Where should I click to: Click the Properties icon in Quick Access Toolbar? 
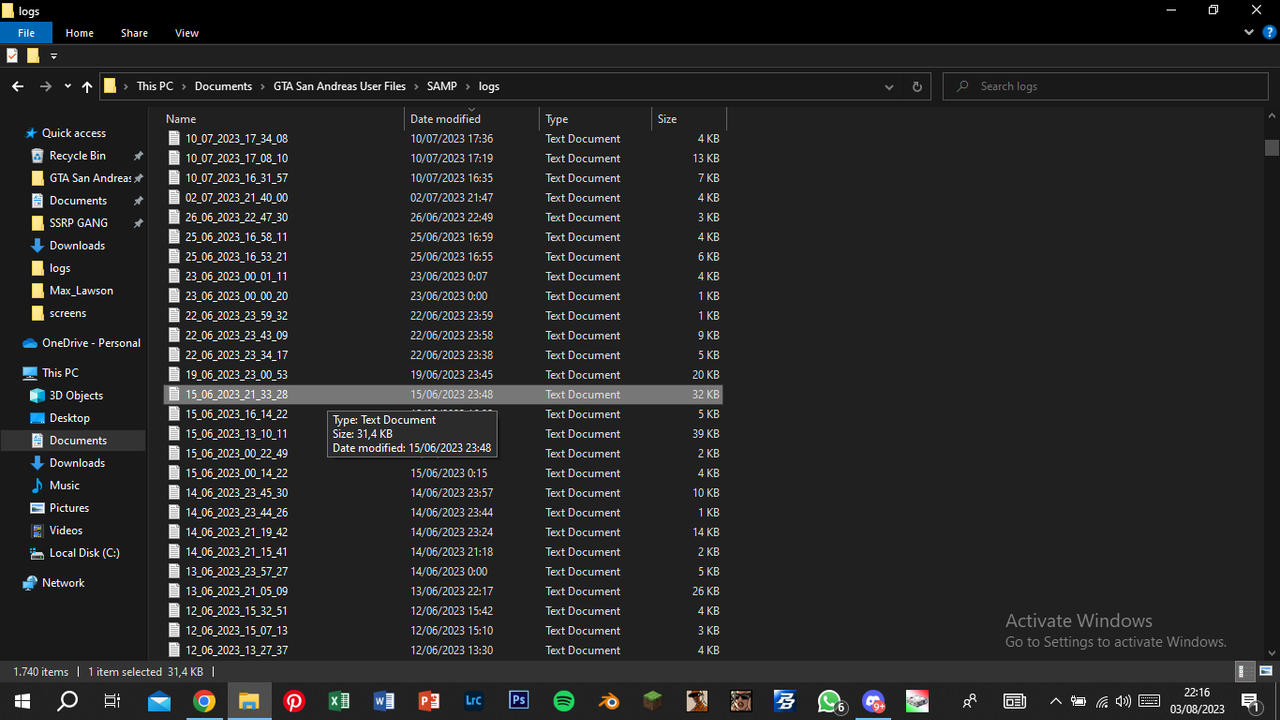tap(12, 56)
